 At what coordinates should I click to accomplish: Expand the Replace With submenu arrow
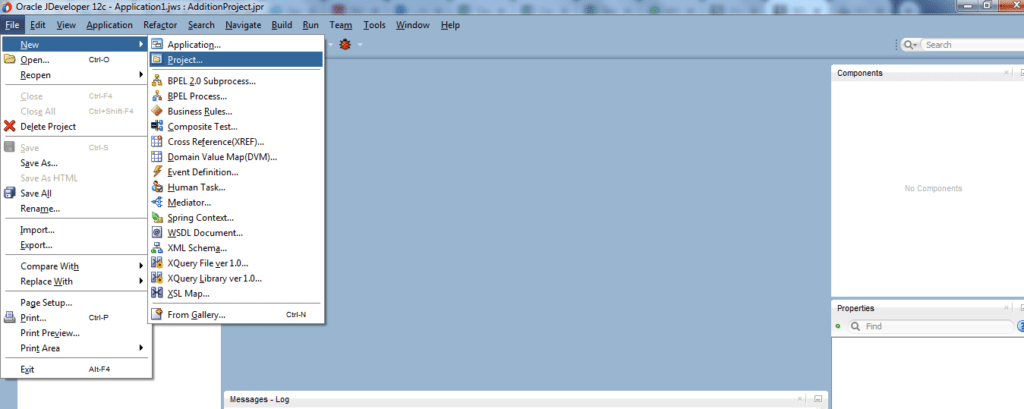(x=141, y=281)
